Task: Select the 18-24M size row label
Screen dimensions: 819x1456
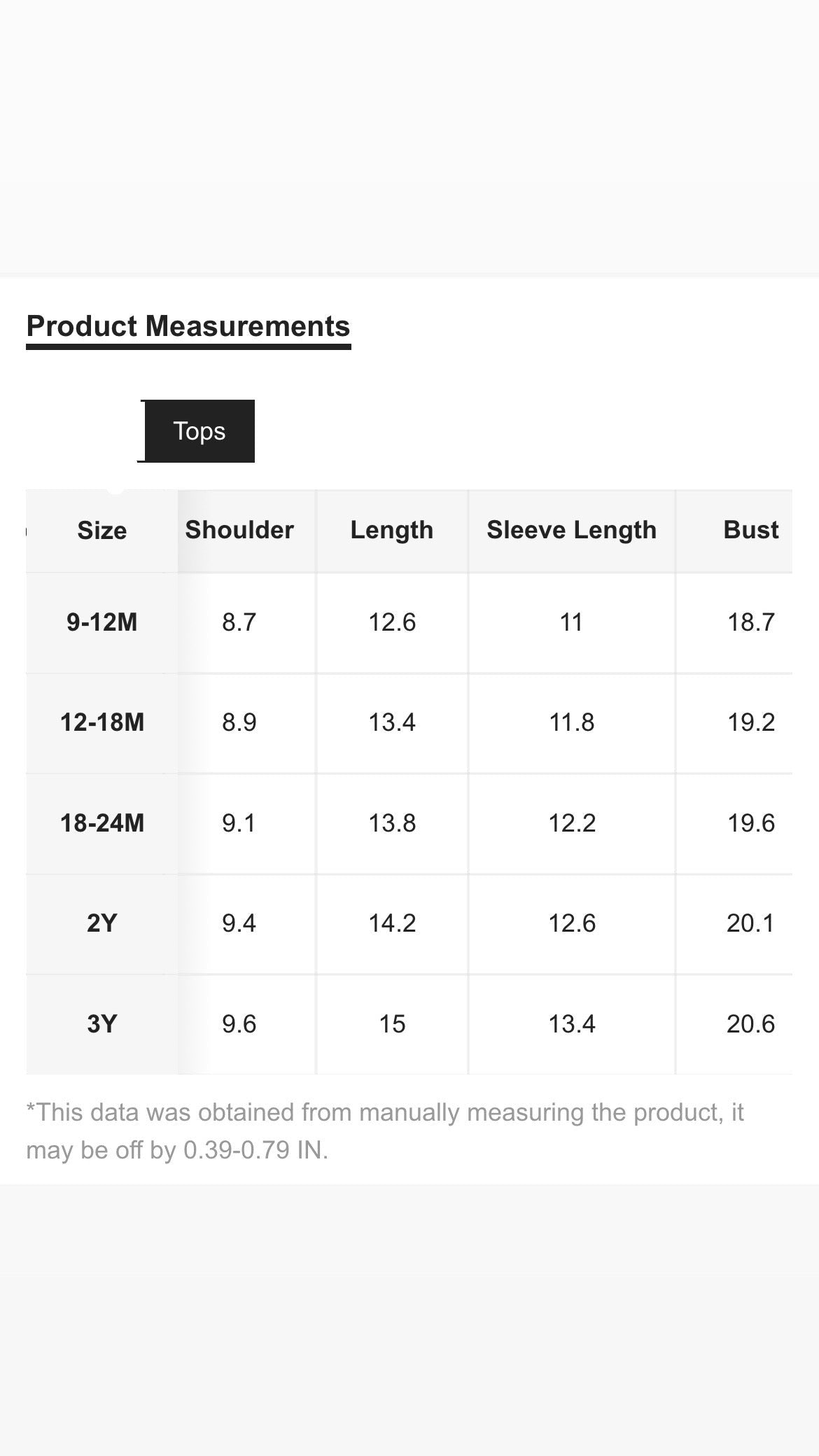Action: (x=102, y=822)
